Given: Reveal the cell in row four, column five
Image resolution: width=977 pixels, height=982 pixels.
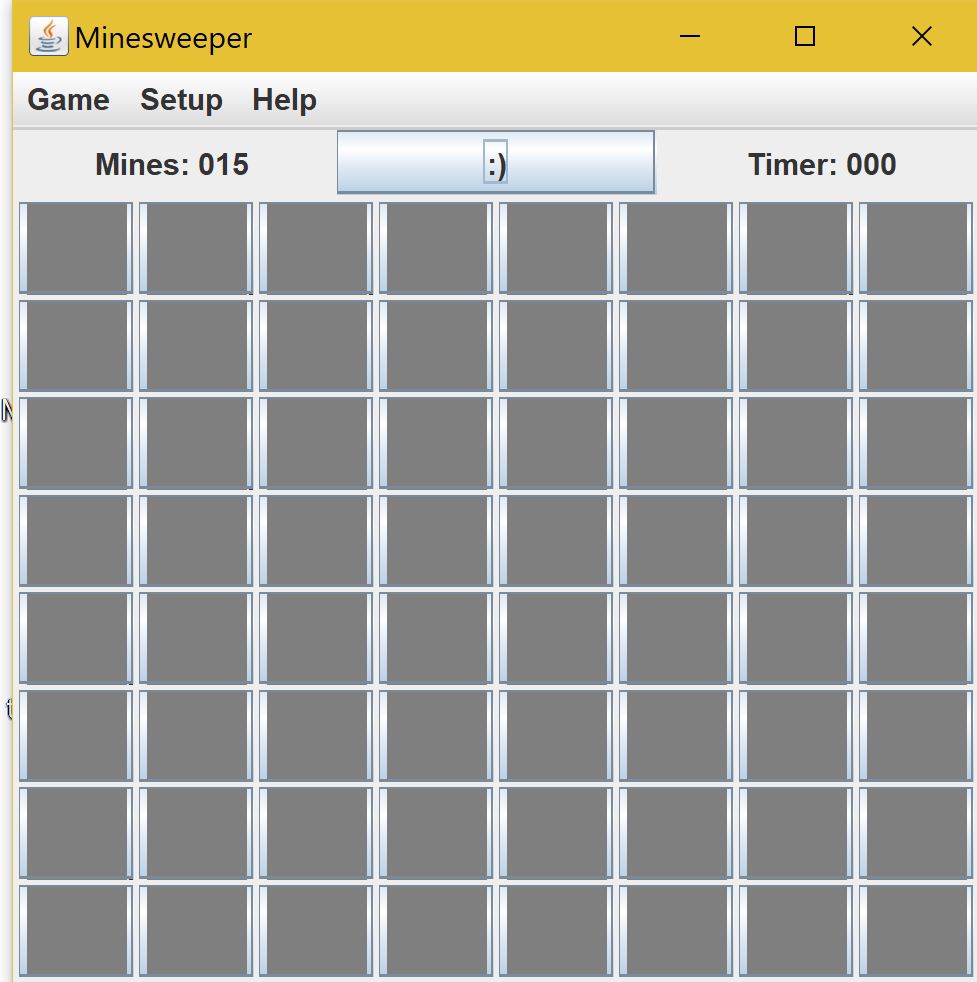Looking at the screenshot, I should [x=556, y=540].
